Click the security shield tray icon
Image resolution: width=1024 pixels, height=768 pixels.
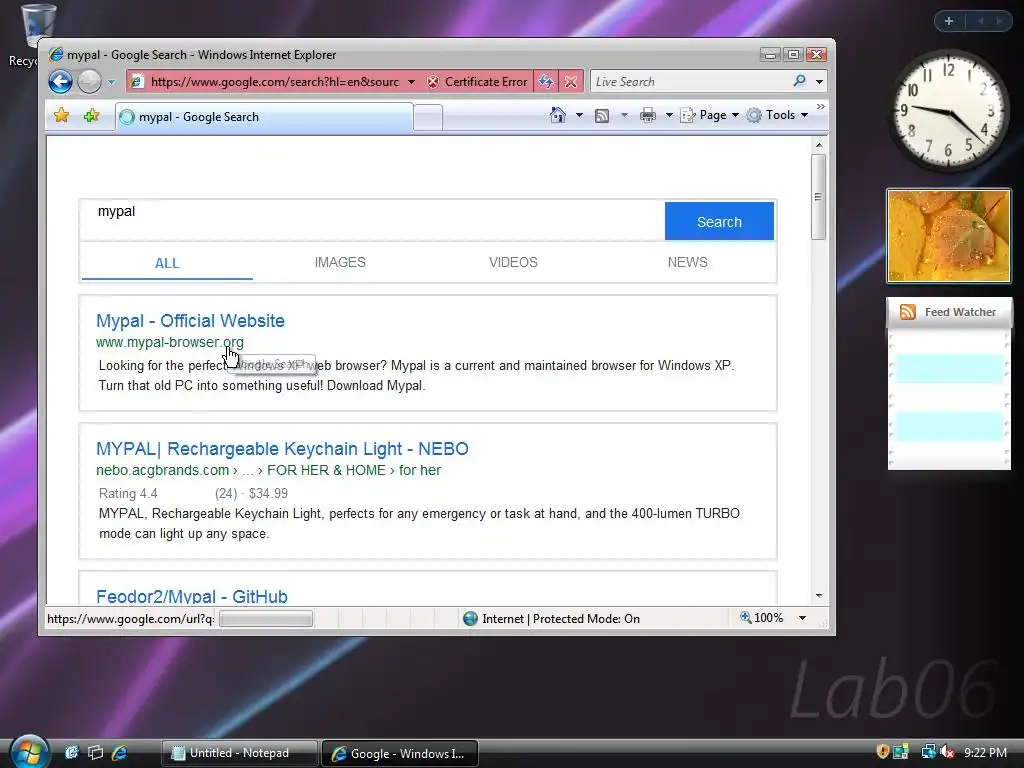click(882, 752)
